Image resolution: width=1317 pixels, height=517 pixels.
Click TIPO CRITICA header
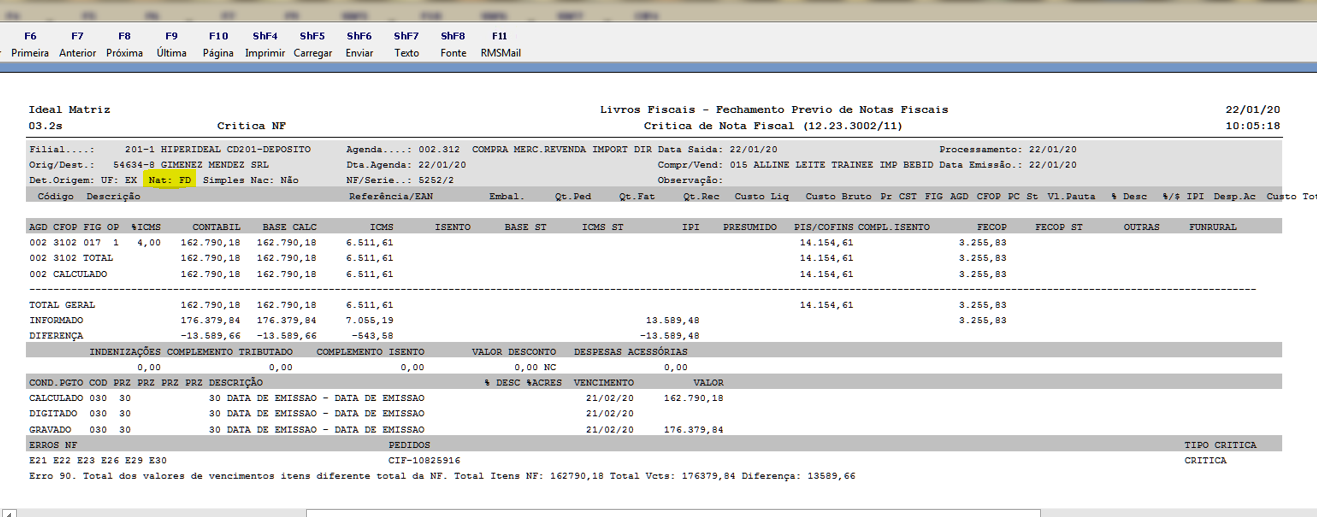(x=1220, y=445)
